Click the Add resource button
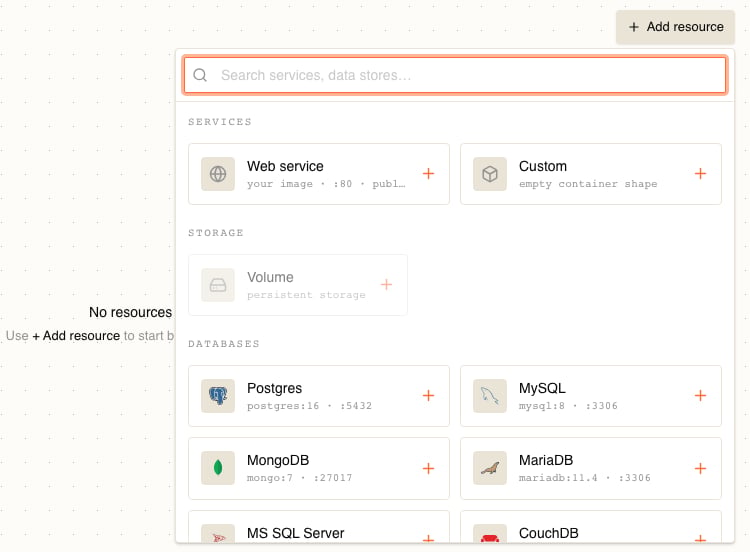The height and width of the screenshot is (552, 750). (x=675, y=27)
